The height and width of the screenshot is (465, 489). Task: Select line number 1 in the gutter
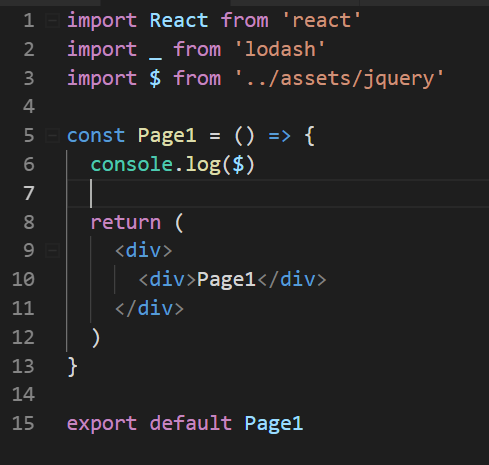tap(29, 21)
